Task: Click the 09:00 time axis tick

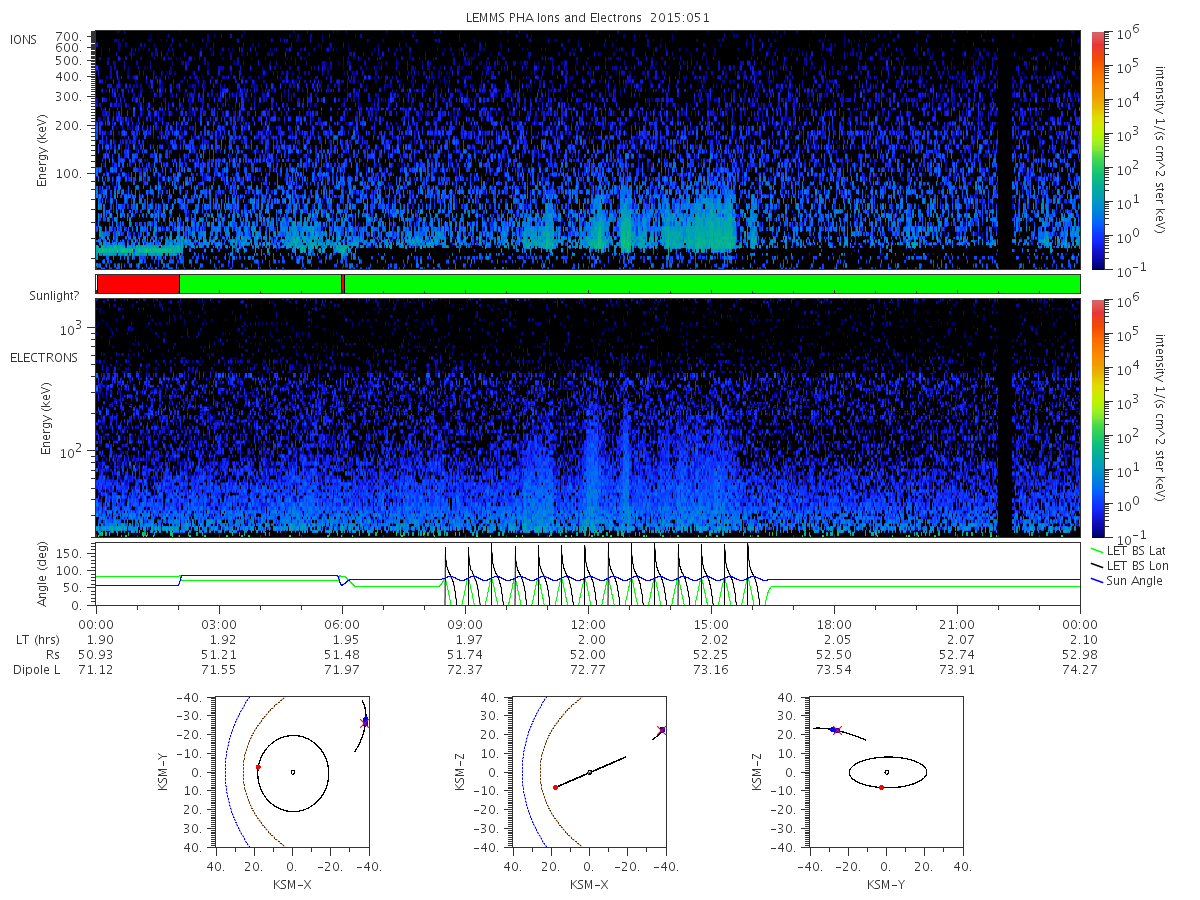Action: point(465,624)
